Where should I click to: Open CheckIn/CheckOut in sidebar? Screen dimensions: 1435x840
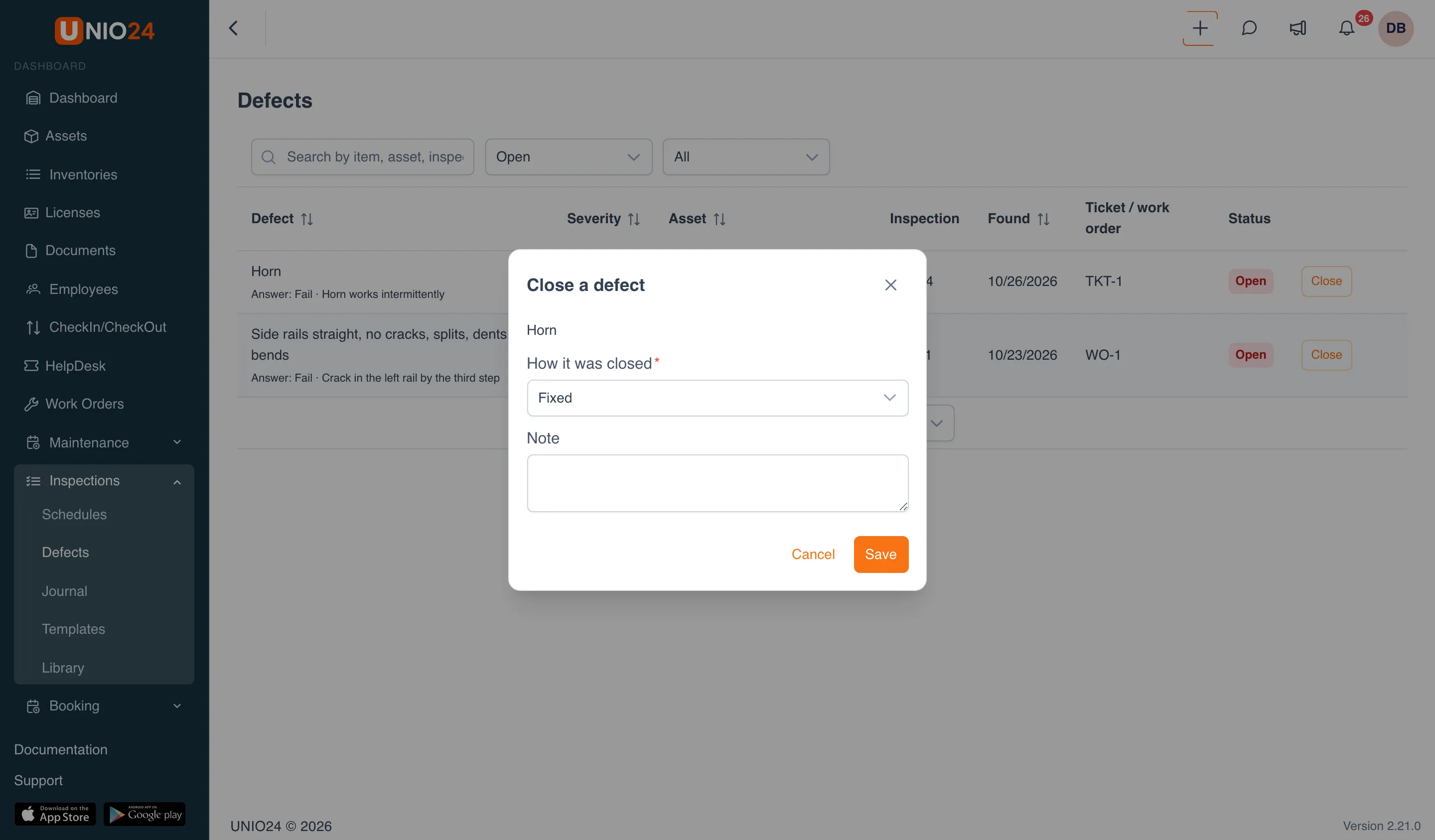pyautogui.click(x=96, y=327)
